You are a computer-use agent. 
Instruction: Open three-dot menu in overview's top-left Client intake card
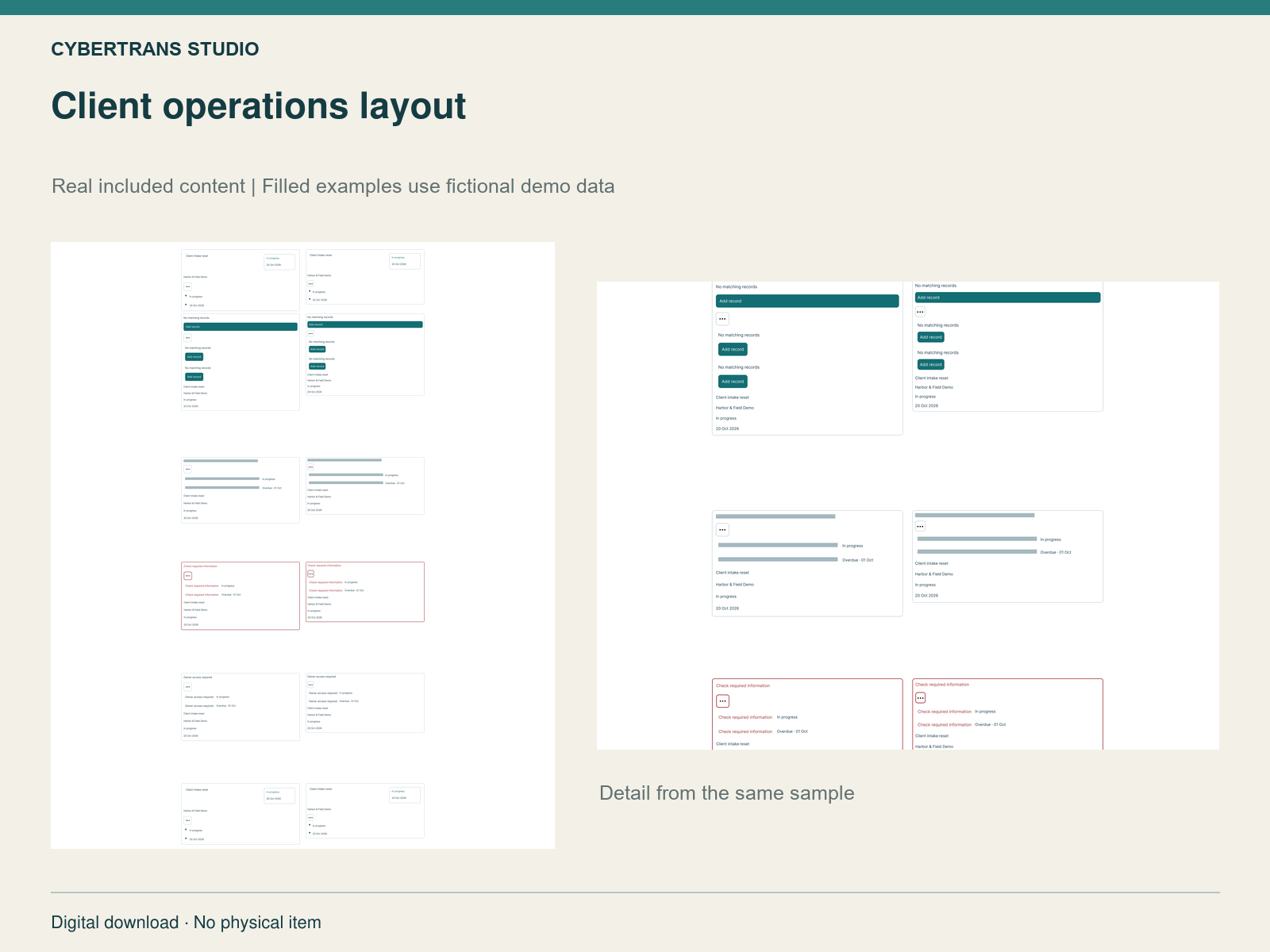point(187,286)
